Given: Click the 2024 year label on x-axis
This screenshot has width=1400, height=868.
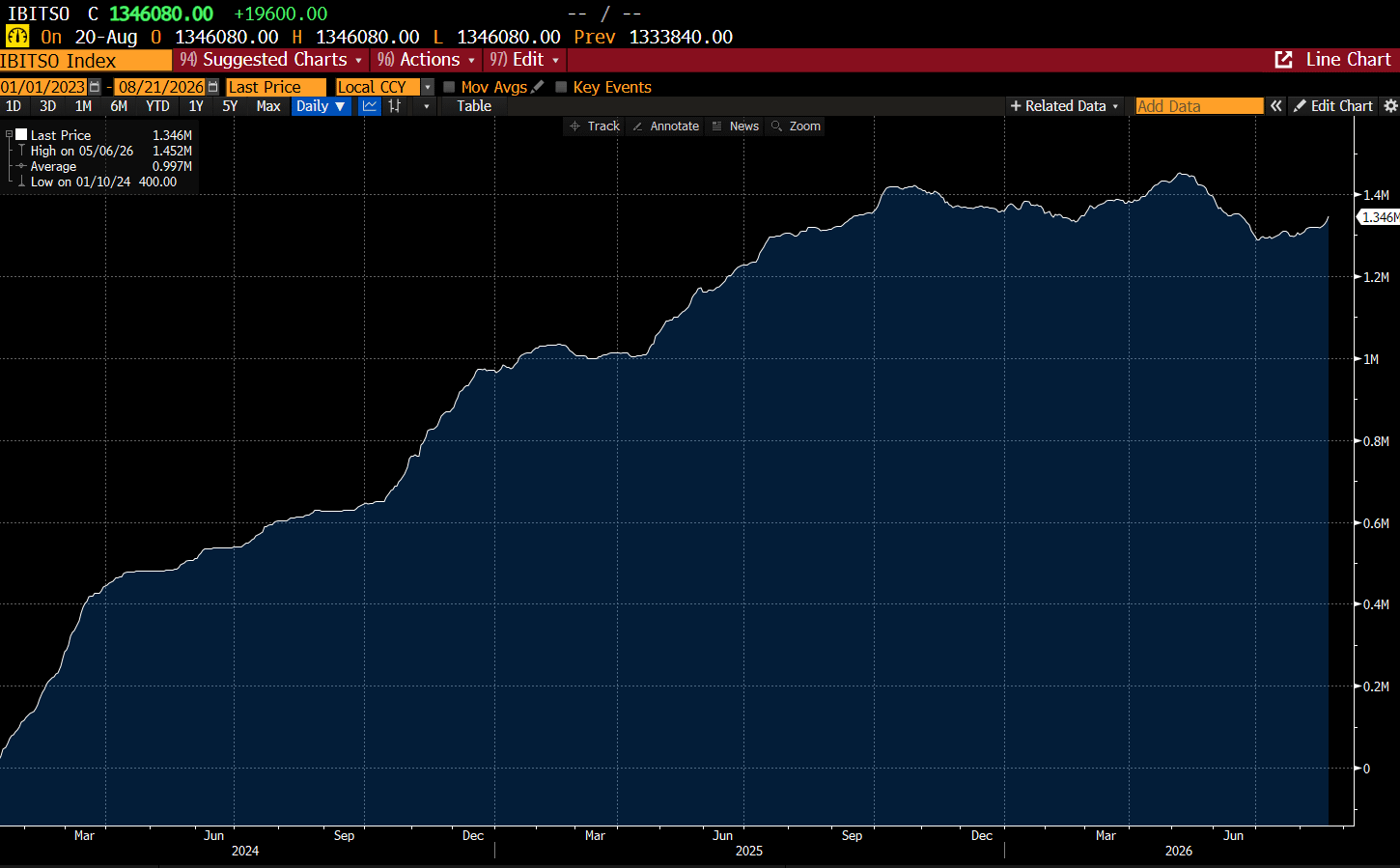Looking at the screenshot, I should point(245,851).
